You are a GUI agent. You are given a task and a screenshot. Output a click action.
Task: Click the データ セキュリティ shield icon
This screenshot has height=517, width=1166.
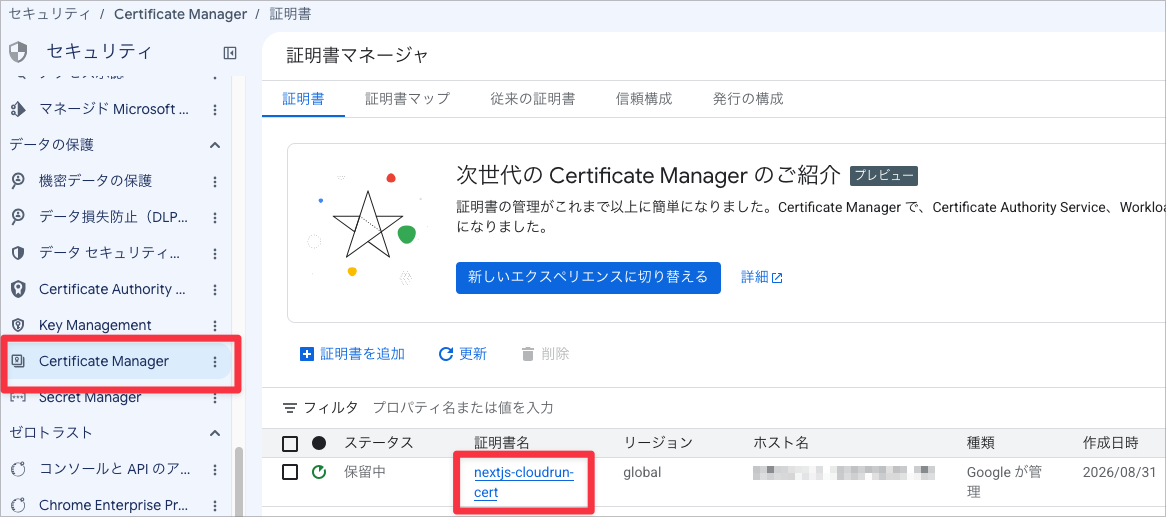point(19,253)
